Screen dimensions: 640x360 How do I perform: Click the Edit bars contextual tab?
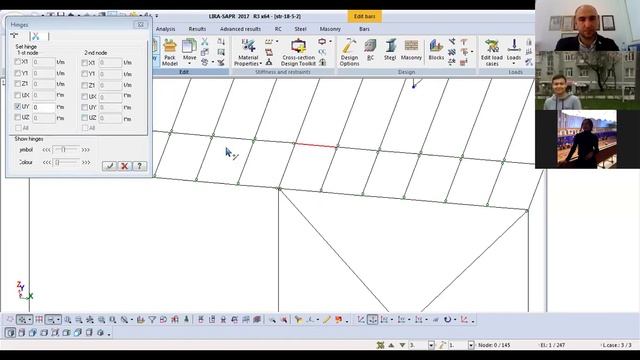(x=364, y=16)
